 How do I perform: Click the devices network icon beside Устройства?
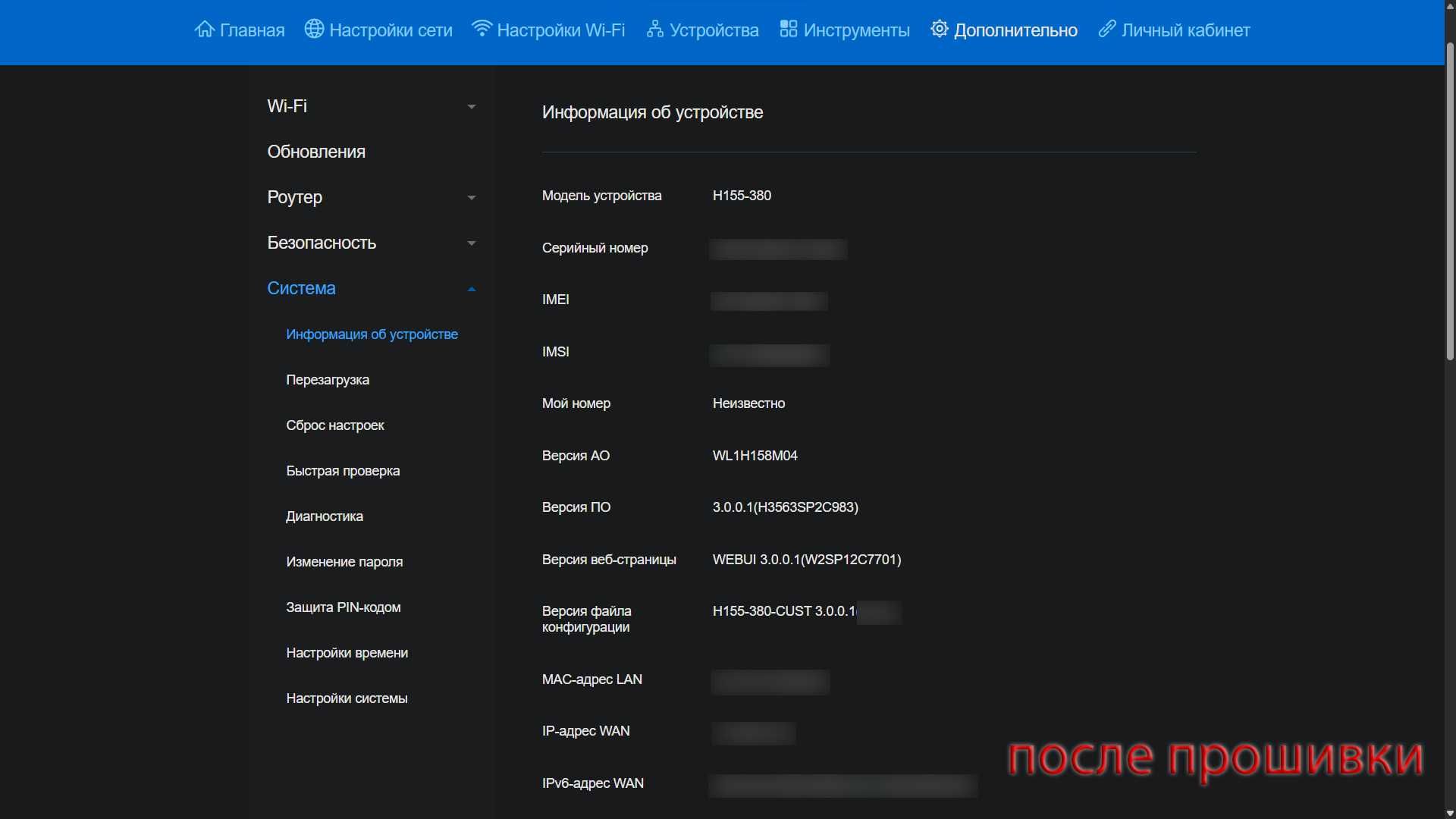[x=654, y=30]
